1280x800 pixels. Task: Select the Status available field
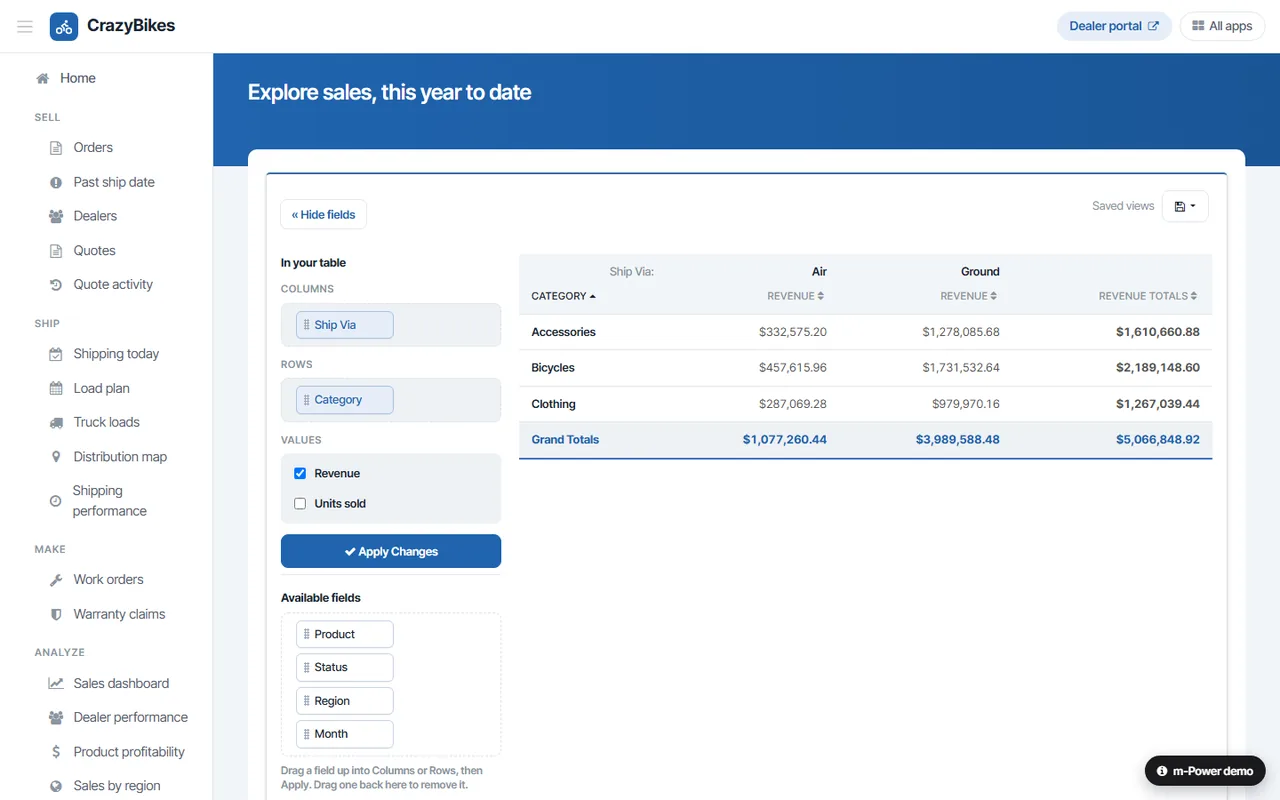coord(345,667)
